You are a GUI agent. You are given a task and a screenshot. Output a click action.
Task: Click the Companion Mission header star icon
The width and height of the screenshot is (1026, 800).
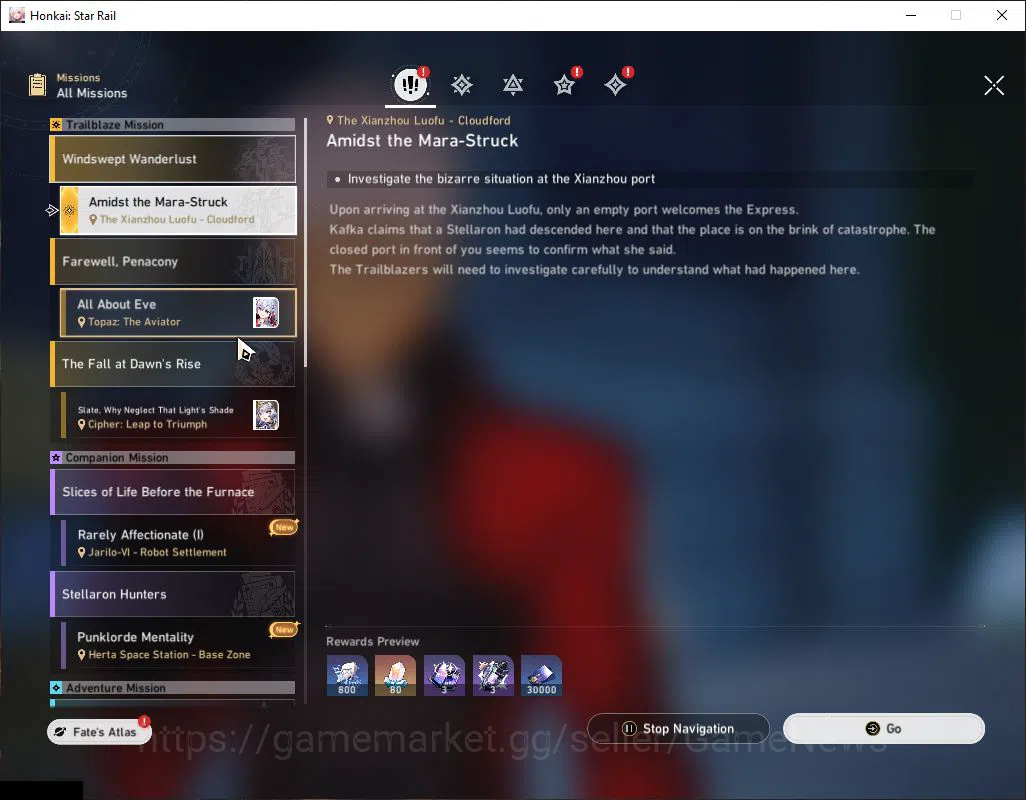tap(56, 457)
